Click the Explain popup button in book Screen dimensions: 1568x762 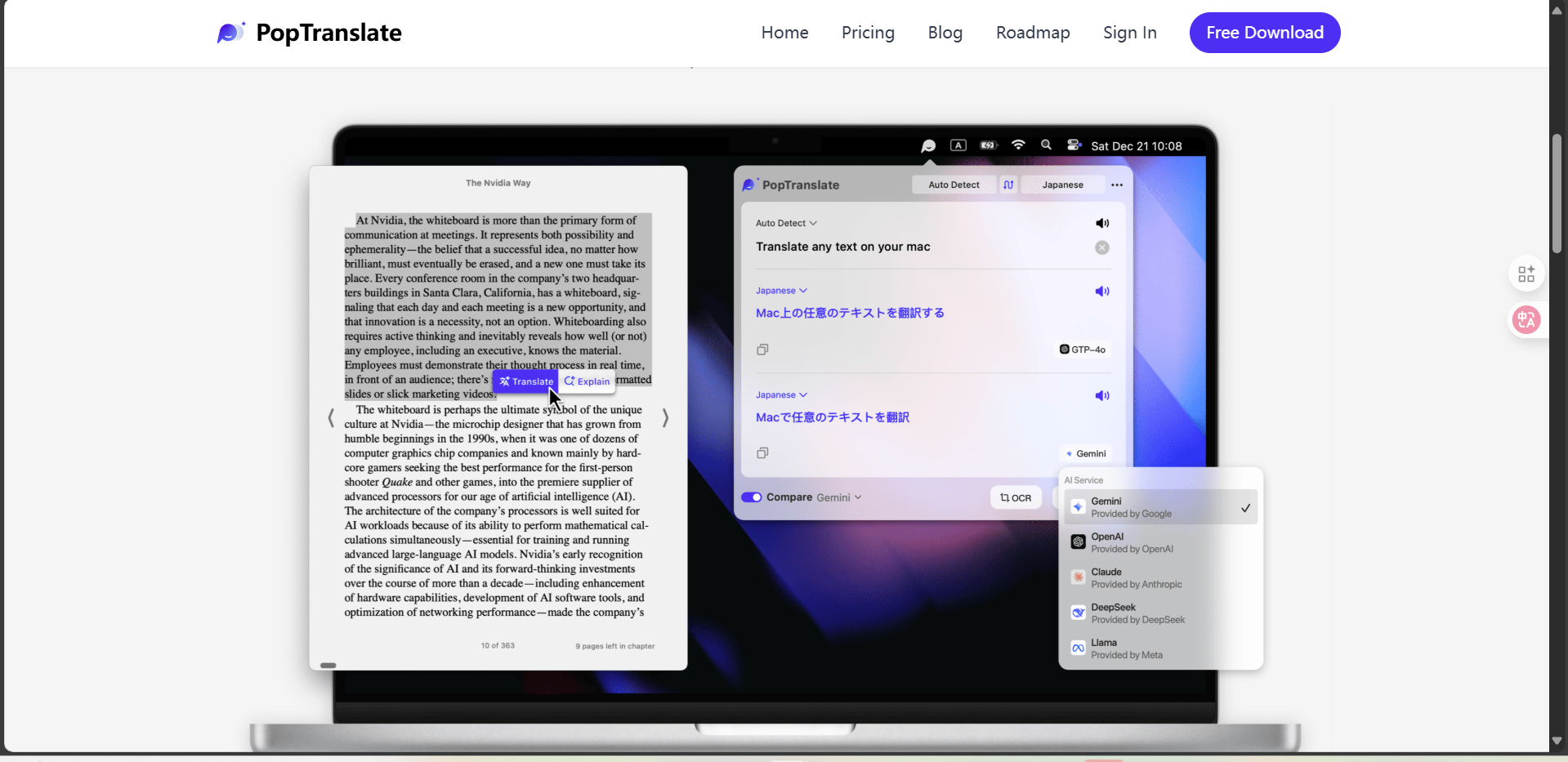(x=587, y=381)
